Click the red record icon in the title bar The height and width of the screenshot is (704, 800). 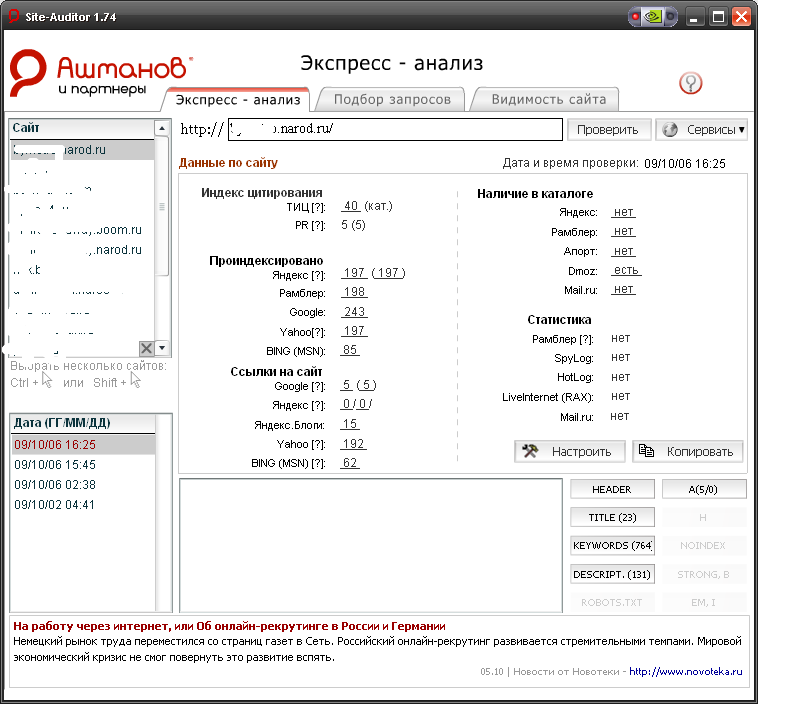(x=635, y=17)
